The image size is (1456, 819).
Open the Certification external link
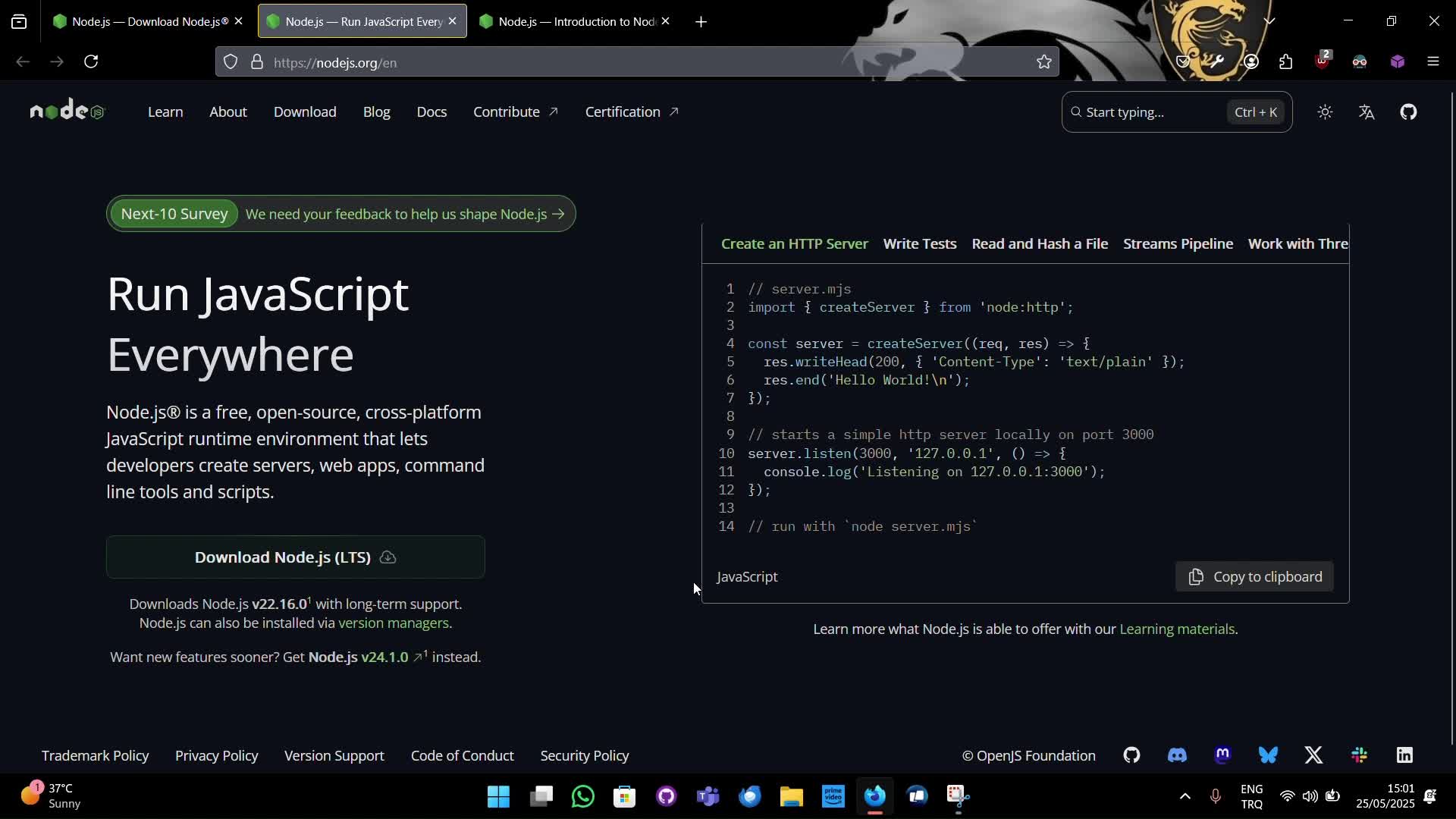[632, 112]
